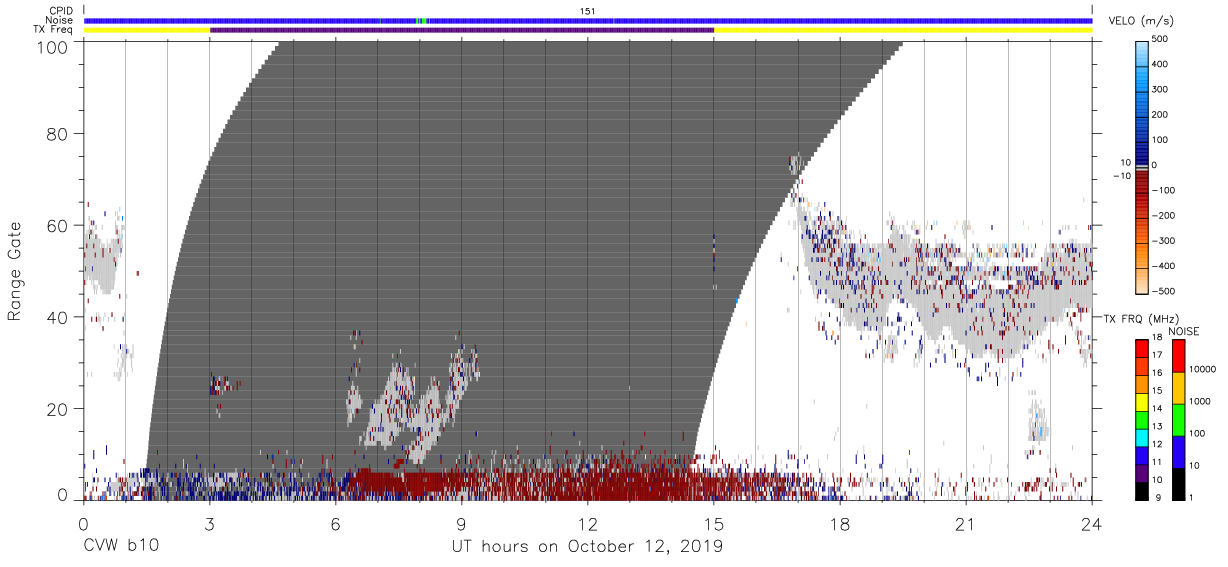Click the black segment of the NOISE colorbar
Viewport: 1228px width, 567px height.
[x=1179, y=483]
